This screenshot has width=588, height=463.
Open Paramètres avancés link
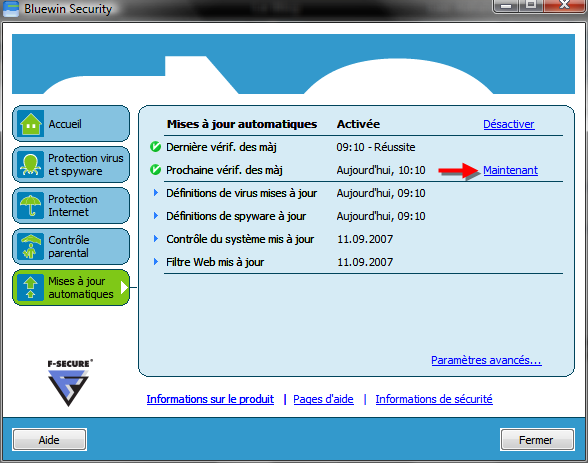[486, 360]
